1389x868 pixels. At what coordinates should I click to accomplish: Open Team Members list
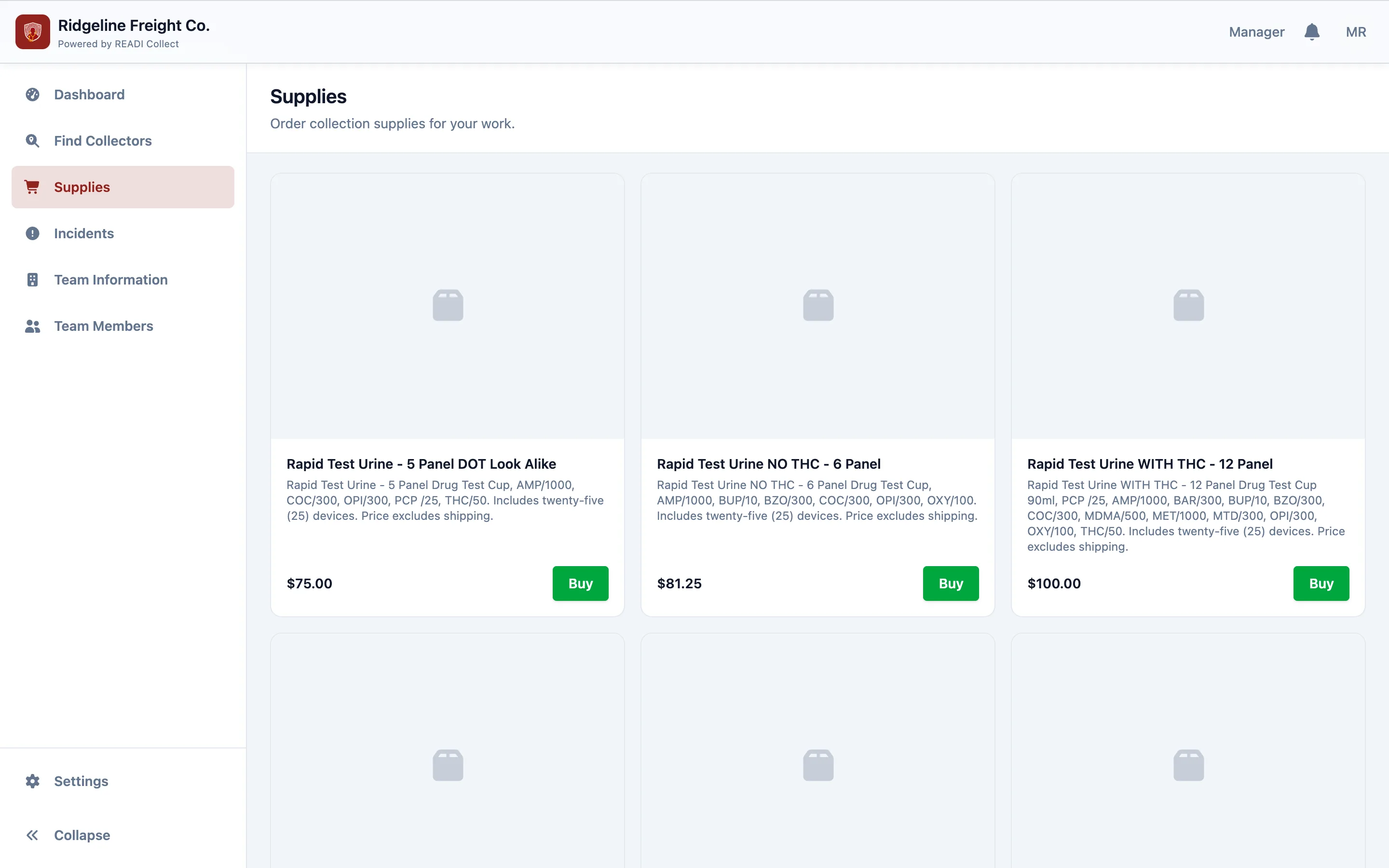123,326
